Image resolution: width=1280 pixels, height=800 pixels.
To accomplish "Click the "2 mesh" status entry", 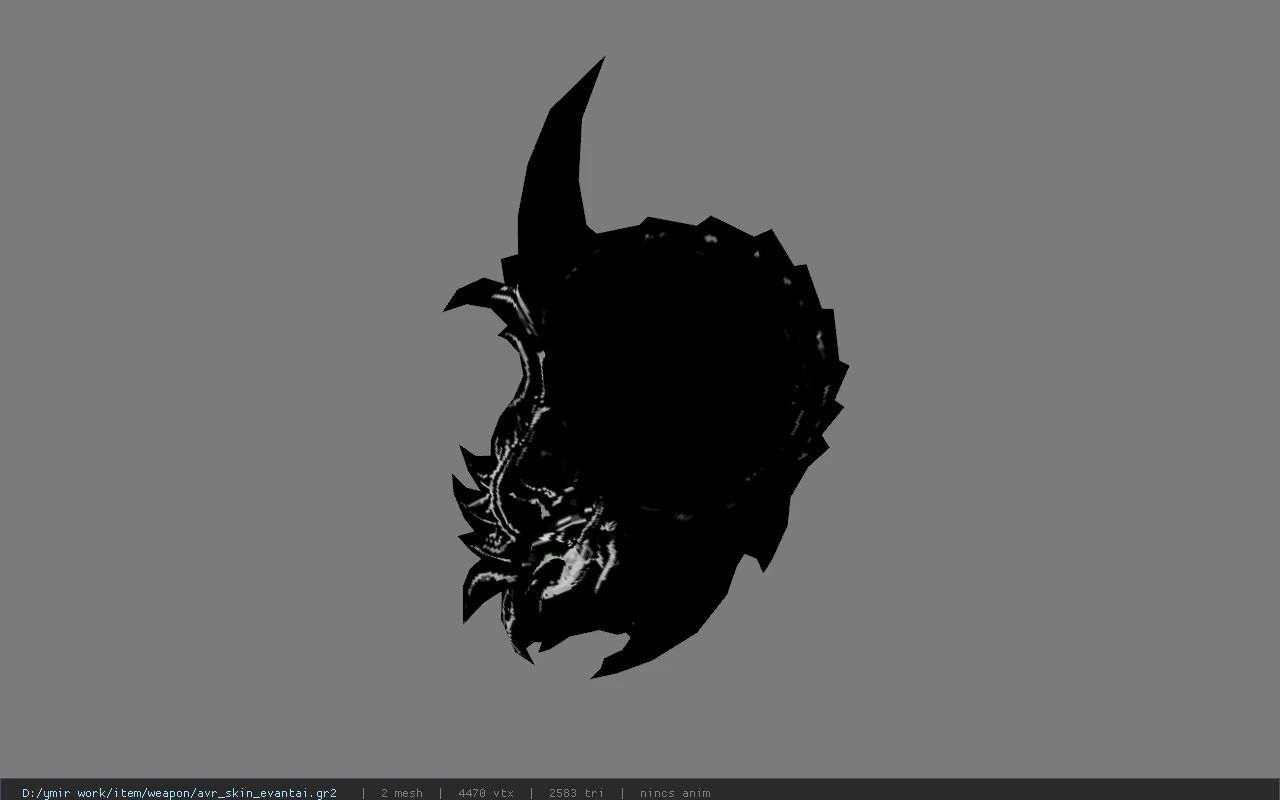I will pos(401,793).
